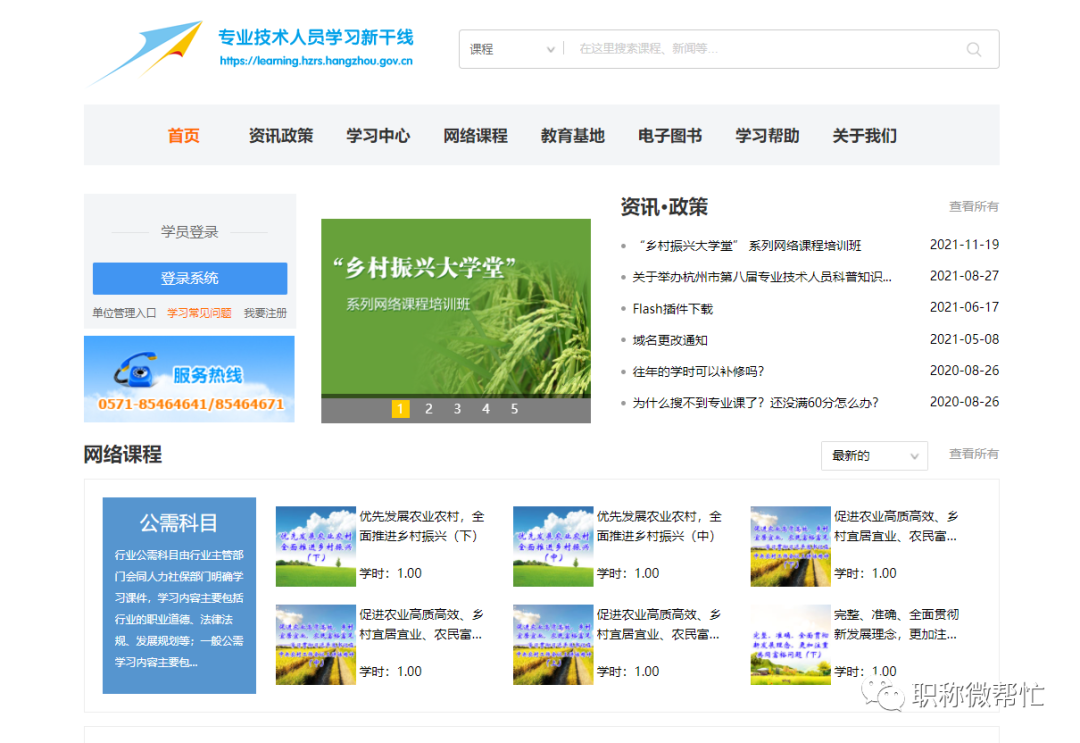Open news about 第八届专业技术人员科普知识
This screenshot has height=743, width=1080.
coord(762,277)
